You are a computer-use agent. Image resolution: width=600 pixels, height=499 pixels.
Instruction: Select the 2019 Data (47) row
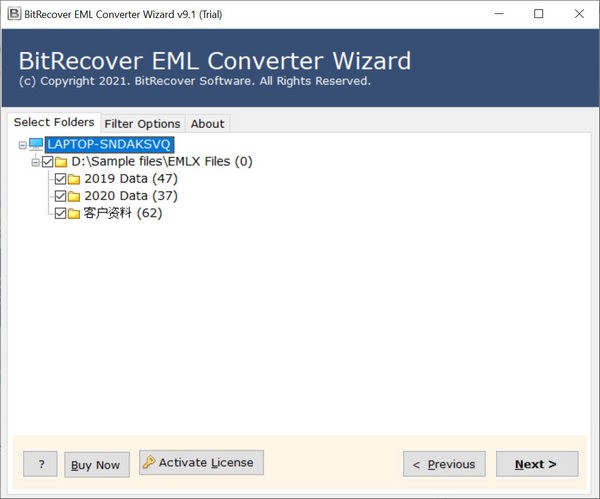pos(131,179)
